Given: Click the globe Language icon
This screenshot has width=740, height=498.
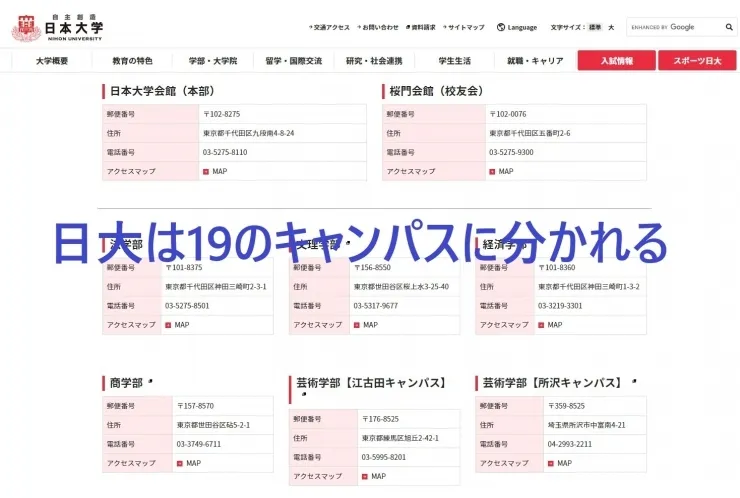Looking at the screenshot, I should [x=501, y=27].
